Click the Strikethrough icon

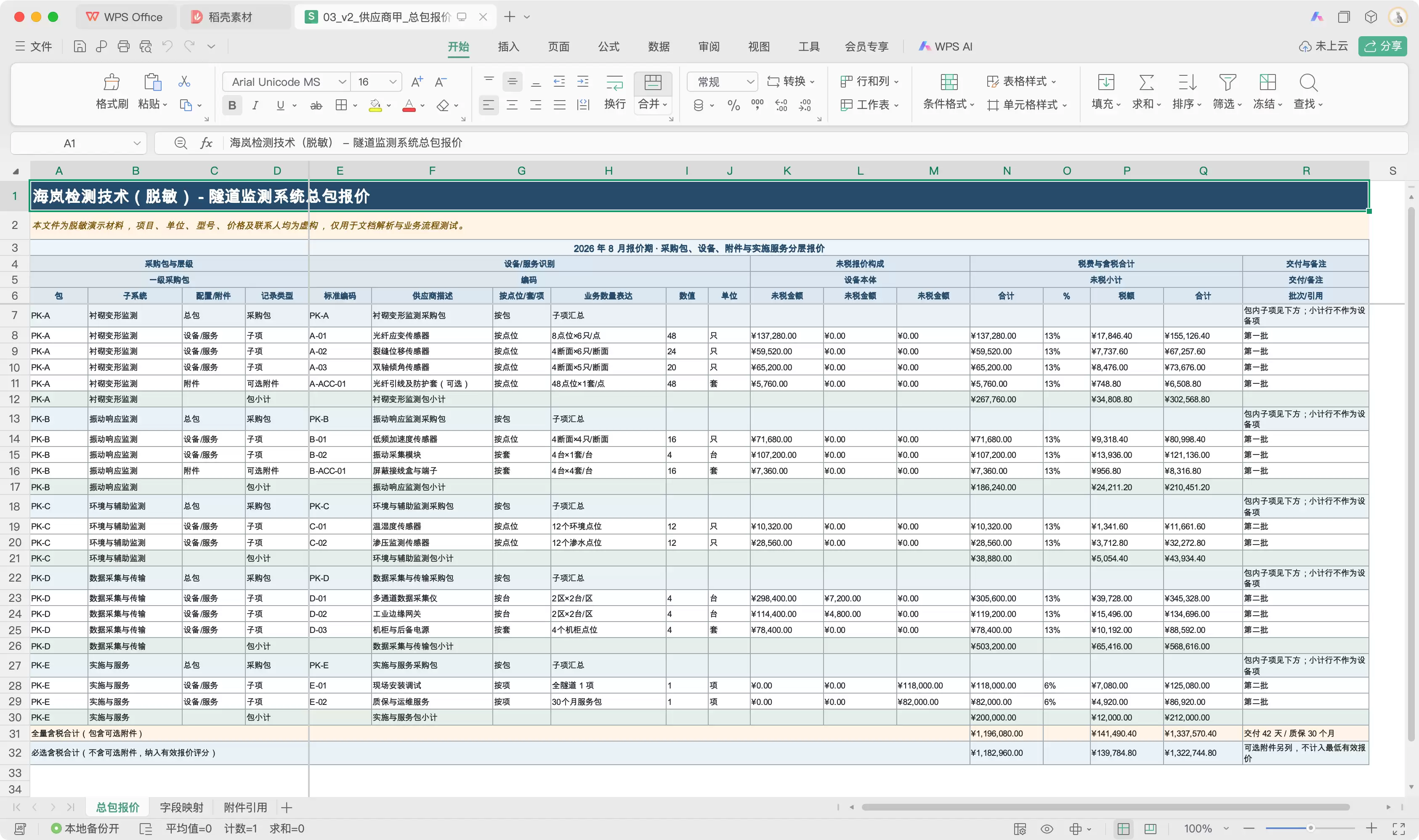316,105
